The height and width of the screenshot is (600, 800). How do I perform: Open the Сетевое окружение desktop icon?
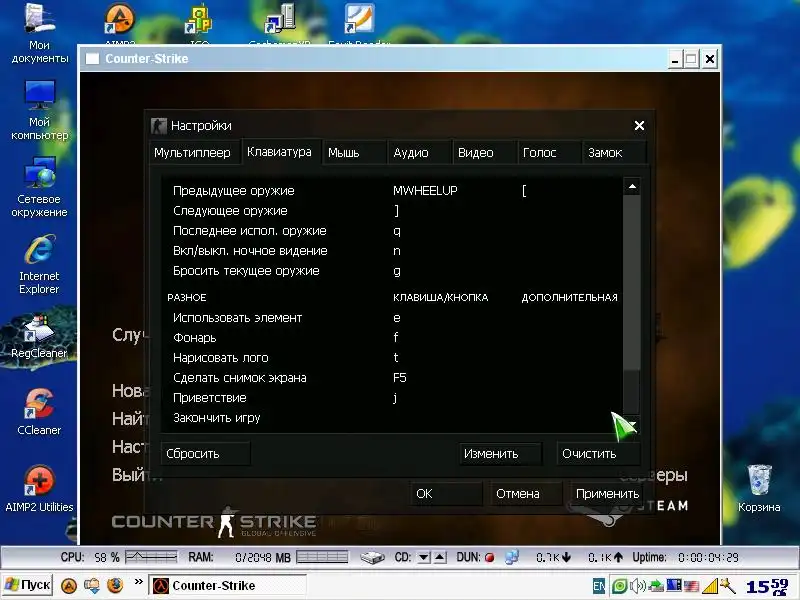coord(39,187)
